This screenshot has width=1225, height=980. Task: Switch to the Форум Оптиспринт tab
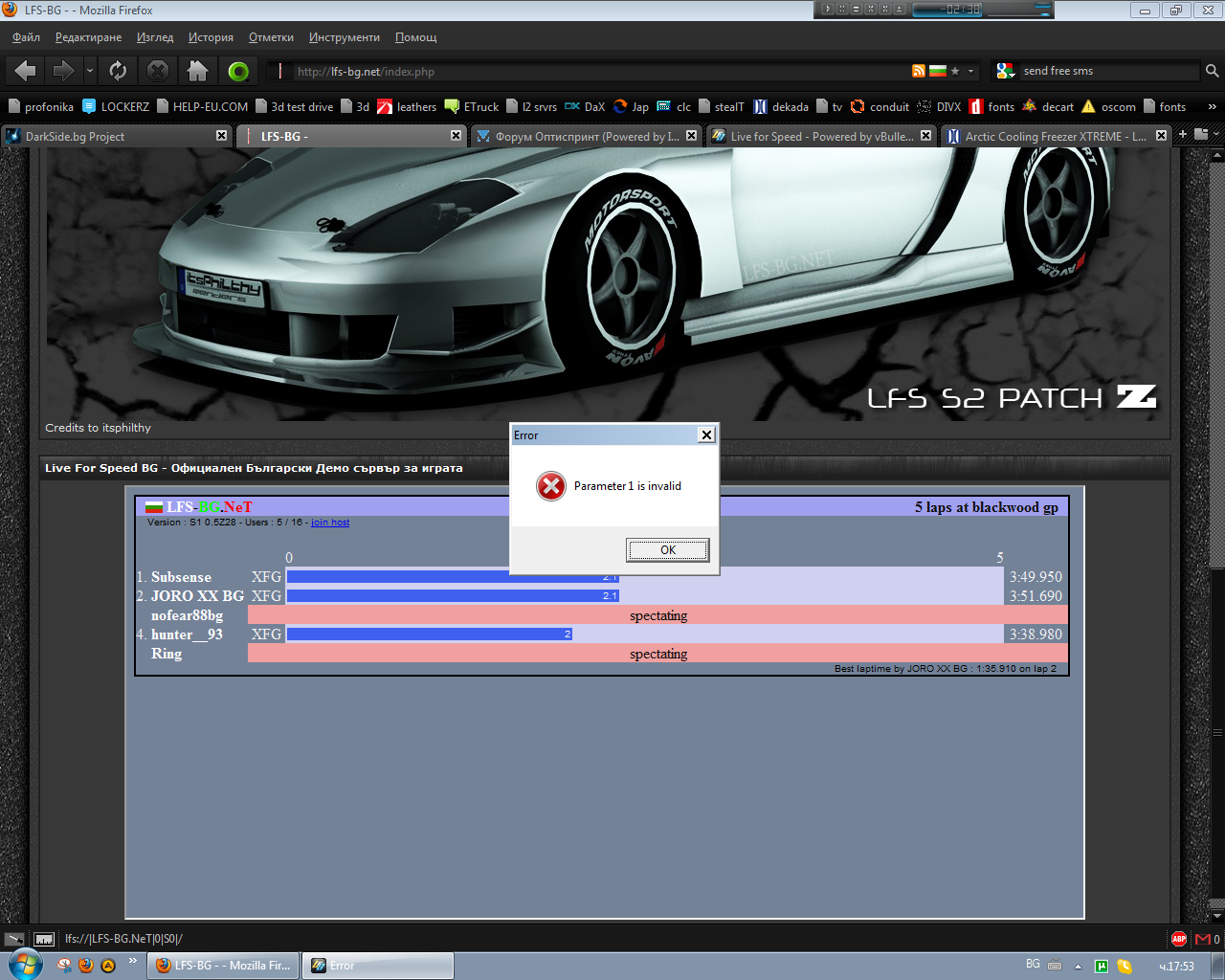click(588, 136)
